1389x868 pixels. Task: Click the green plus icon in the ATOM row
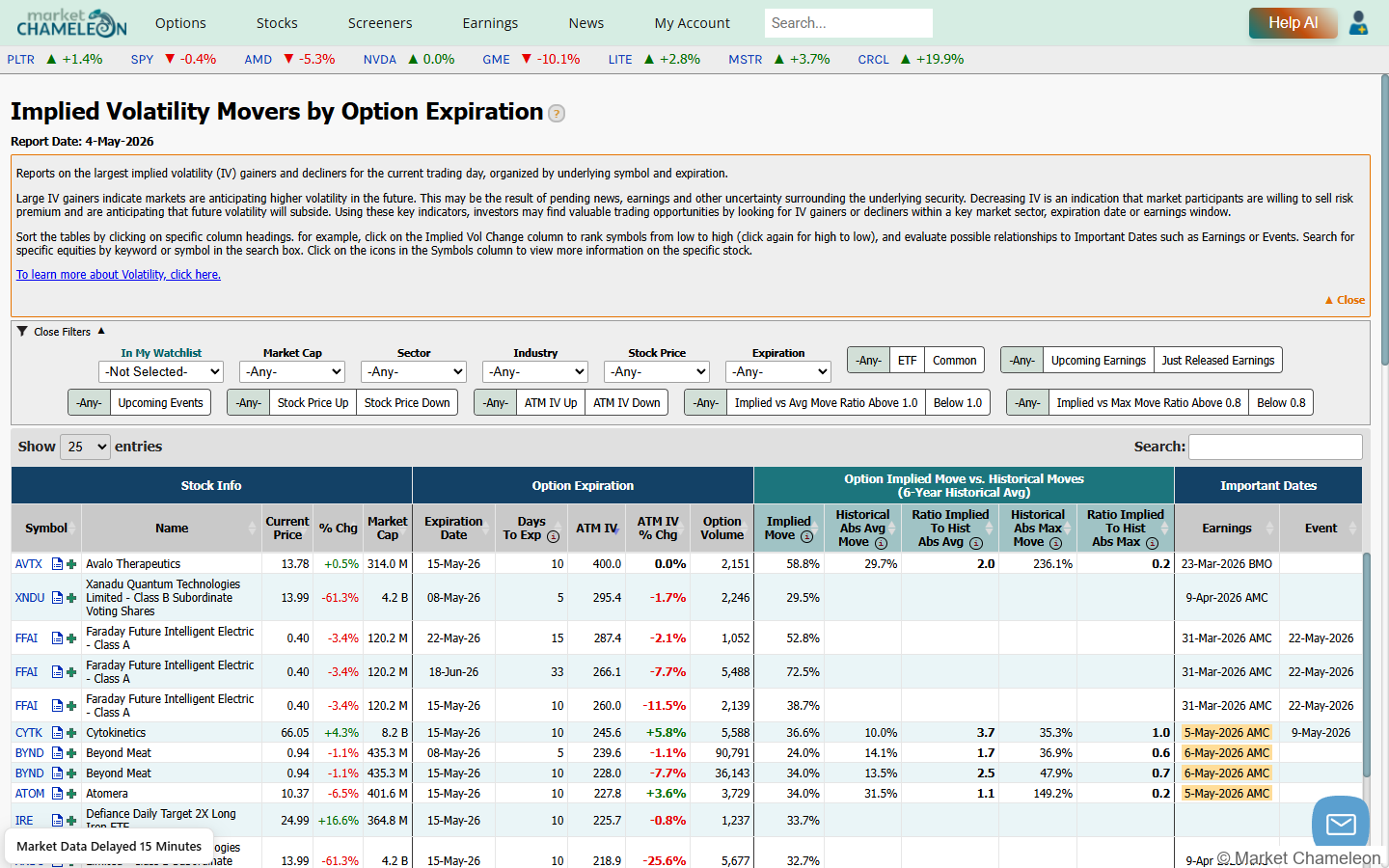coord(71,794)
